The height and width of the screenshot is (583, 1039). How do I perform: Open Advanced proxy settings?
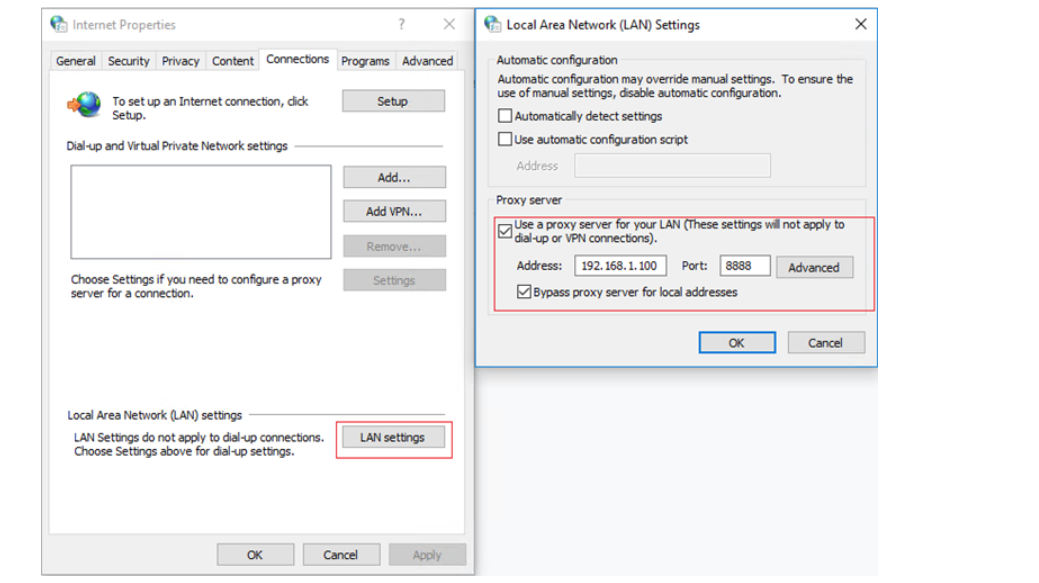pos(813,267)
